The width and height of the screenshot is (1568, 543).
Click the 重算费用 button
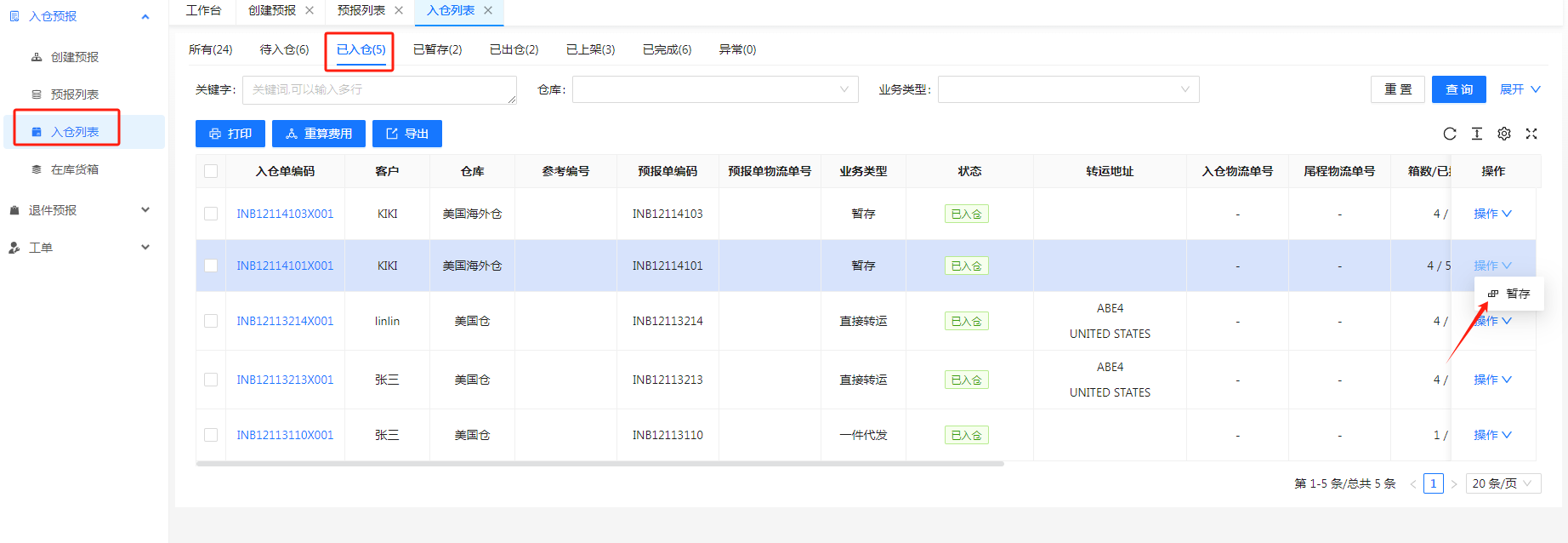point(319,134)
